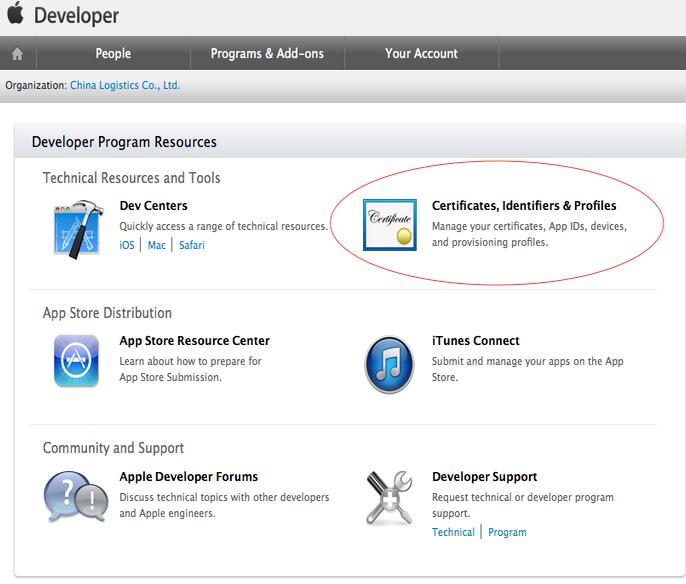Screen dimensions: 686x584
Task: Click the Developer Support tools icon
Action: [x=389, y=498]
